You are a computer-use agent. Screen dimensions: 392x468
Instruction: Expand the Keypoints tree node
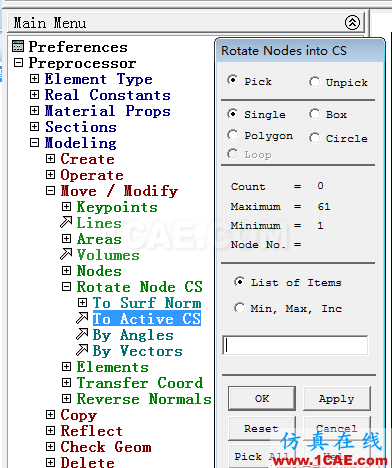[66, 207]
